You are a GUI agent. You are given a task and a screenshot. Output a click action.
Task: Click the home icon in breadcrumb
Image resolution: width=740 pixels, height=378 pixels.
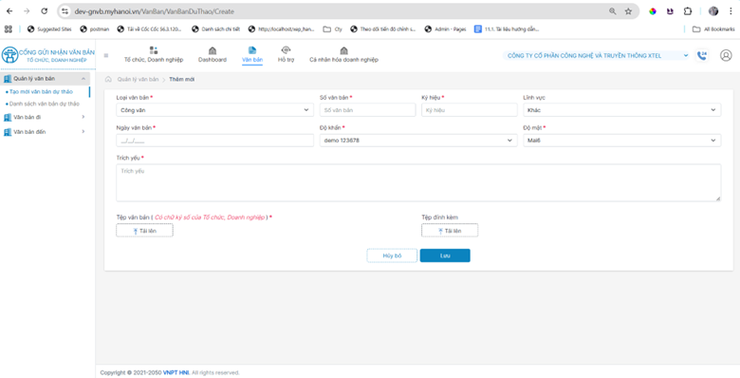pyautogui.click(x=108, y=79)
